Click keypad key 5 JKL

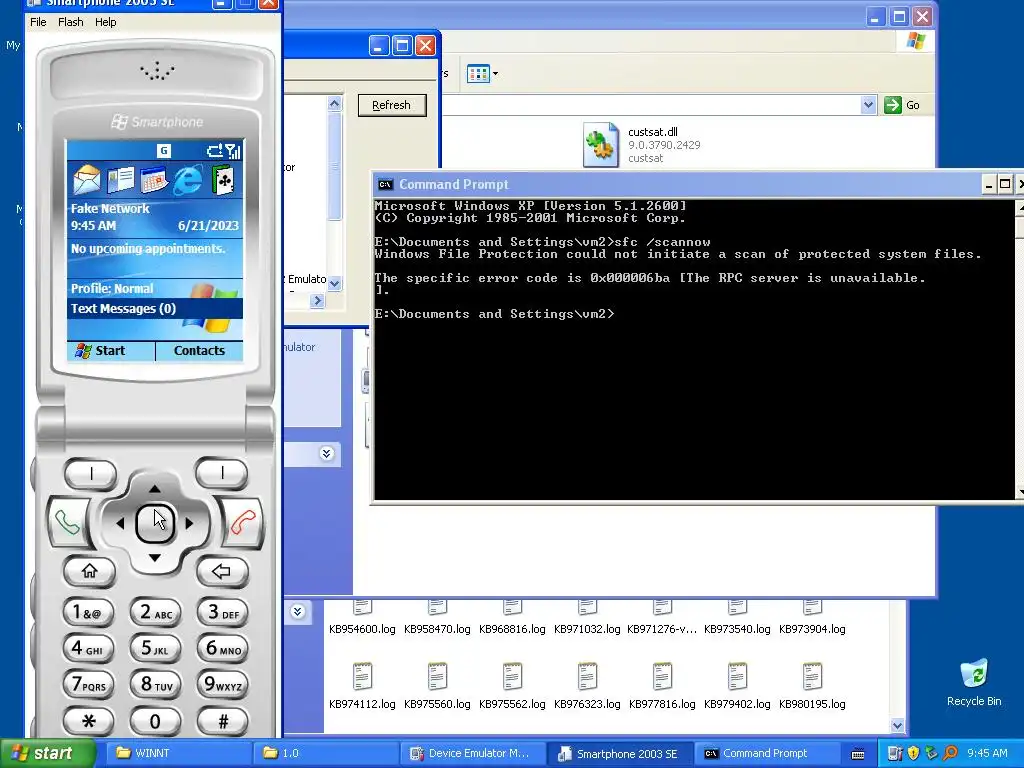pos(155,648)
